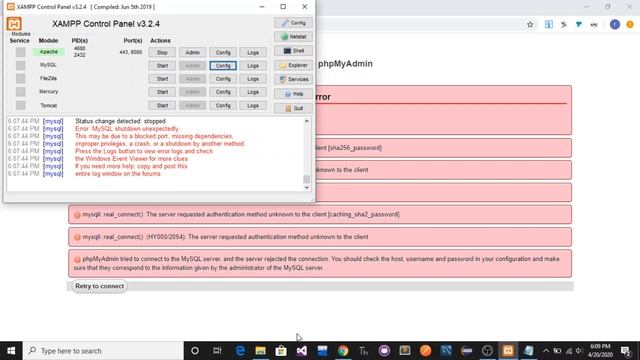The image size is (640, 360).
Task: Start the FileZilla module
Action: click(x=162, y=79)
